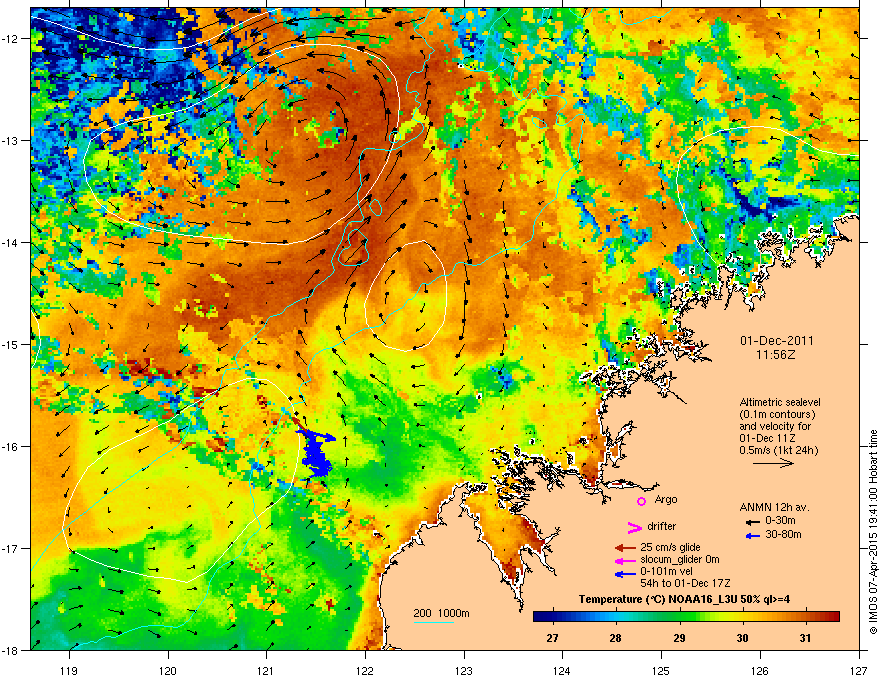The height and width of the screenshot is (680, 880).
Task: Click the '30-80m' depth label
Action: [x=783, y=535]
